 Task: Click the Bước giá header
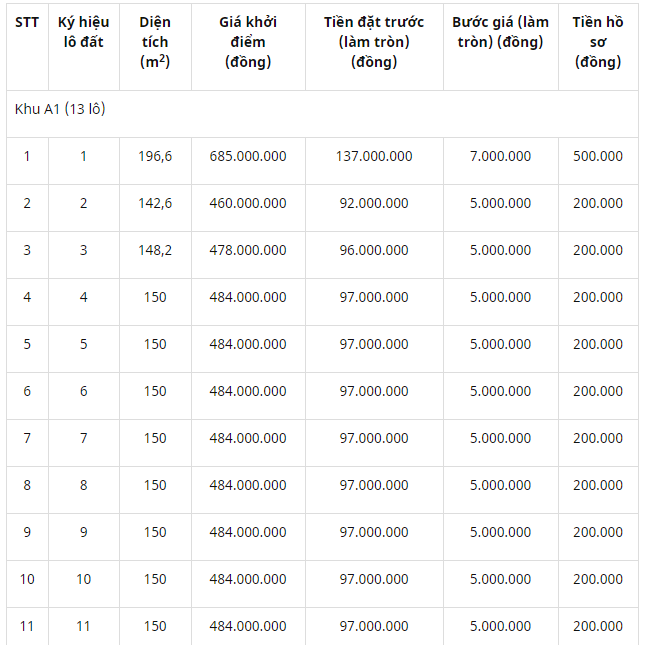pos(501,32)
